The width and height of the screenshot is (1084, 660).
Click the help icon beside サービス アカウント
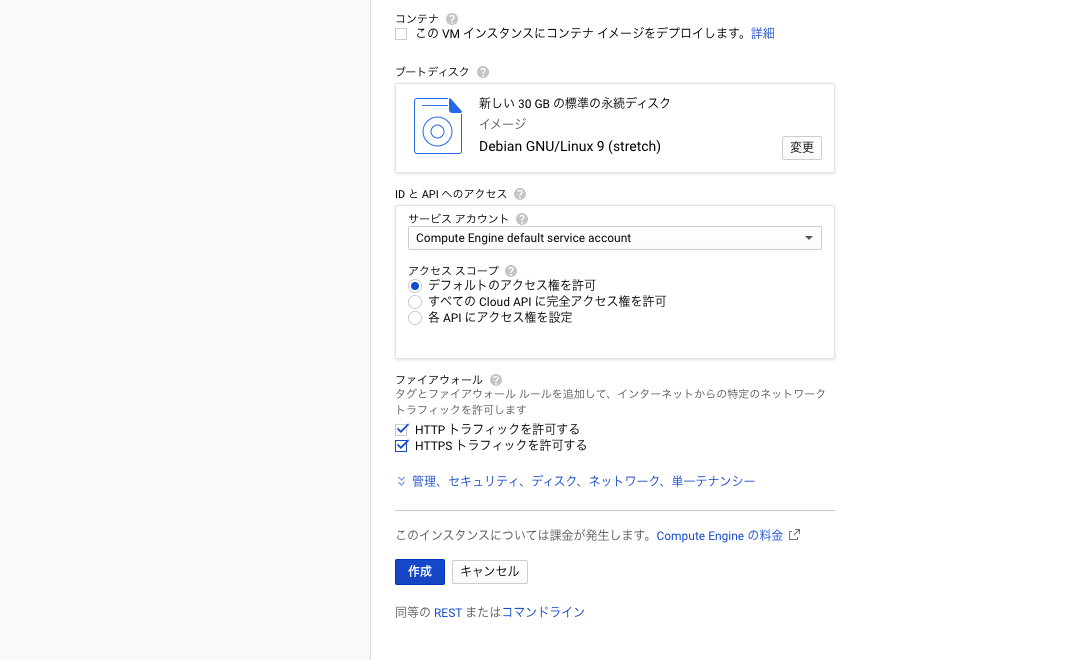click(x=521, y=218)
